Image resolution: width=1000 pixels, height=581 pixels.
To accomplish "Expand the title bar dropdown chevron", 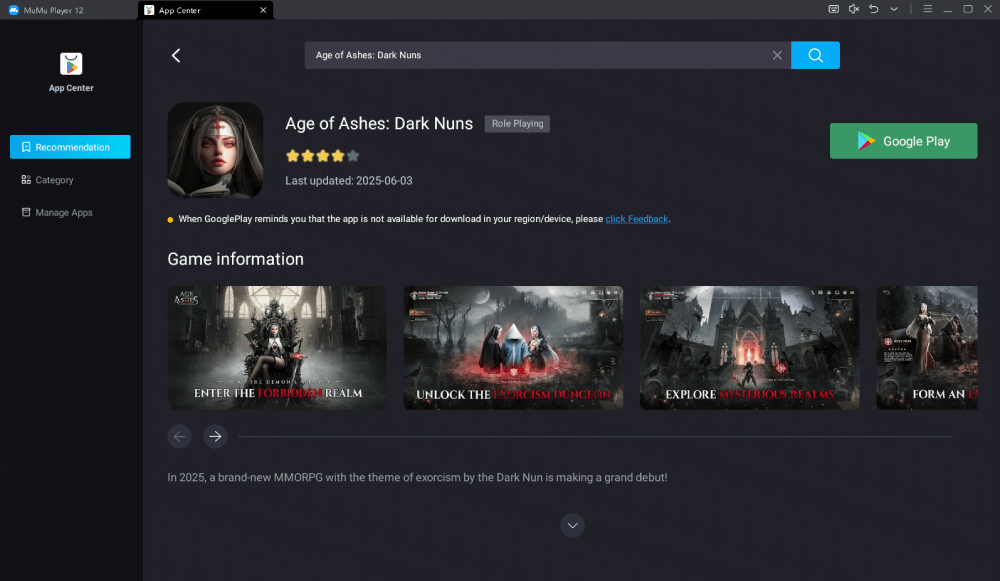I will tap(894, 9).
